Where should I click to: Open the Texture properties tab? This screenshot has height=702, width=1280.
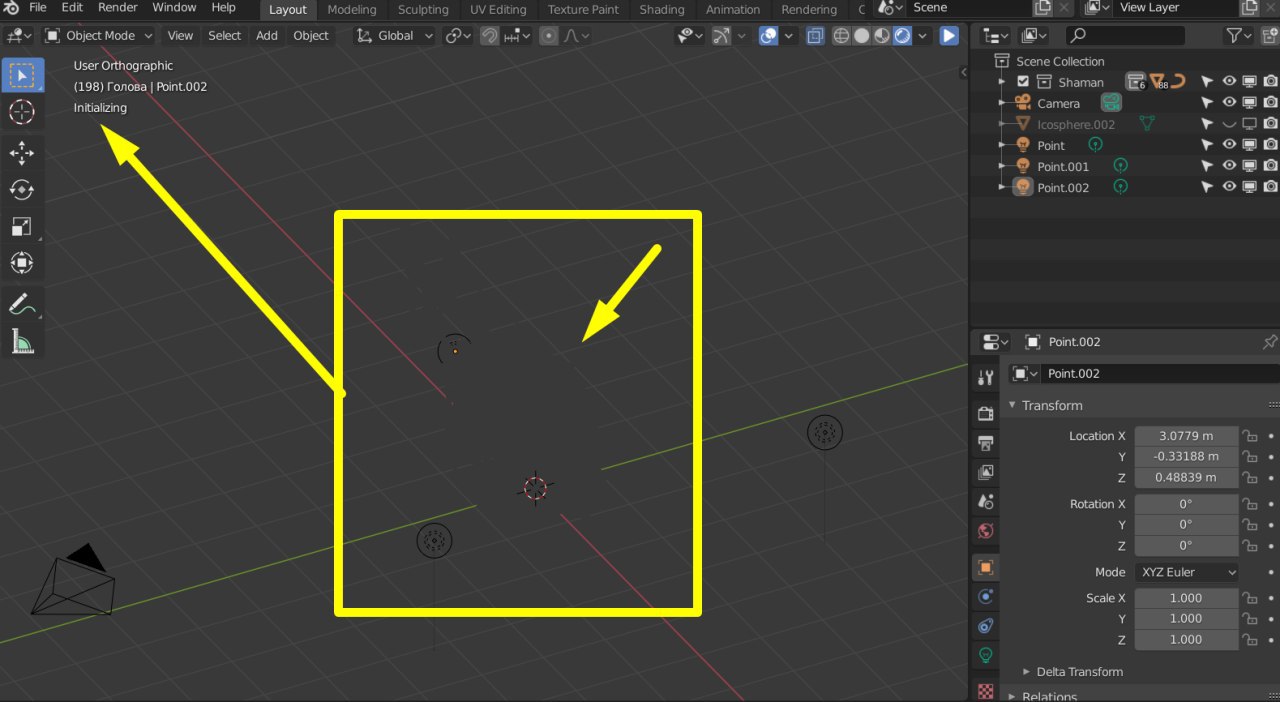click(985, 690)
